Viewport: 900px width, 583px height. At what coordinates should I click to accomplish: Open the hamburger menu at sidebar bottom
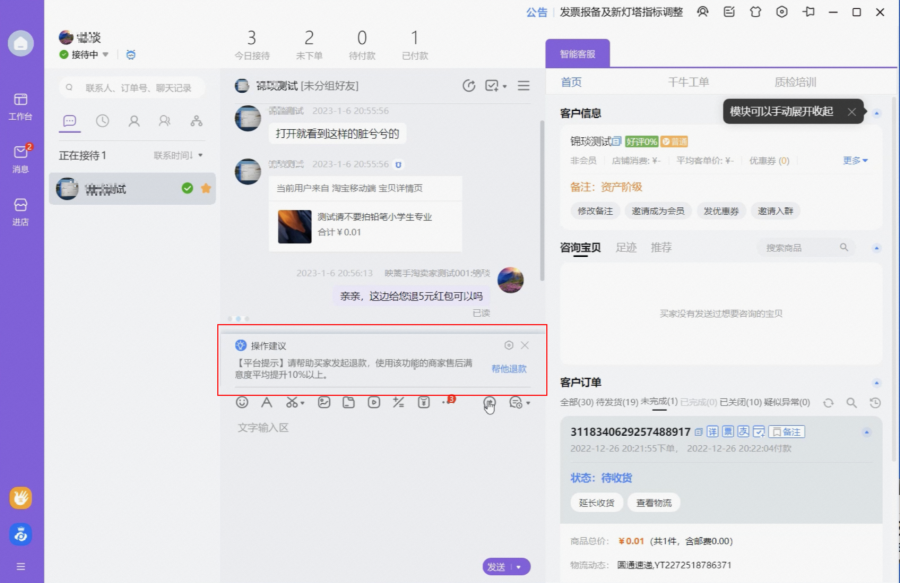click(x=21, y=566)
